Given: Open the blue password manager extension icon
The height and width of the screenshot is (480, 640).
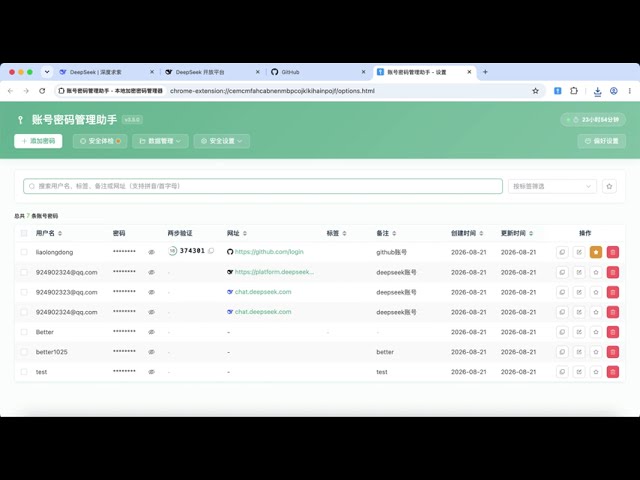Looking at the screenshot, I should (x=558, y=91).
